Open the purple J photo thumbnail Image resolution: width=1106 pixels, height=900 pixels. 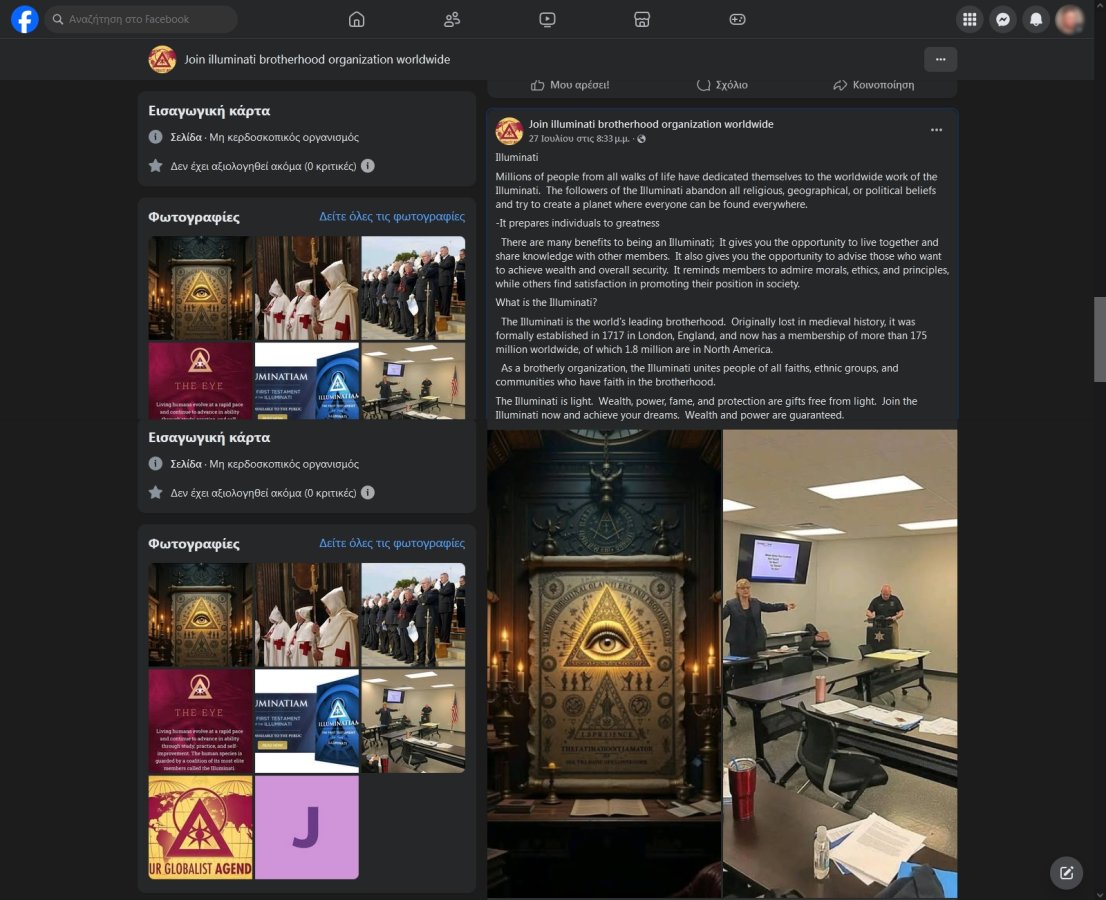pos(307,827)
